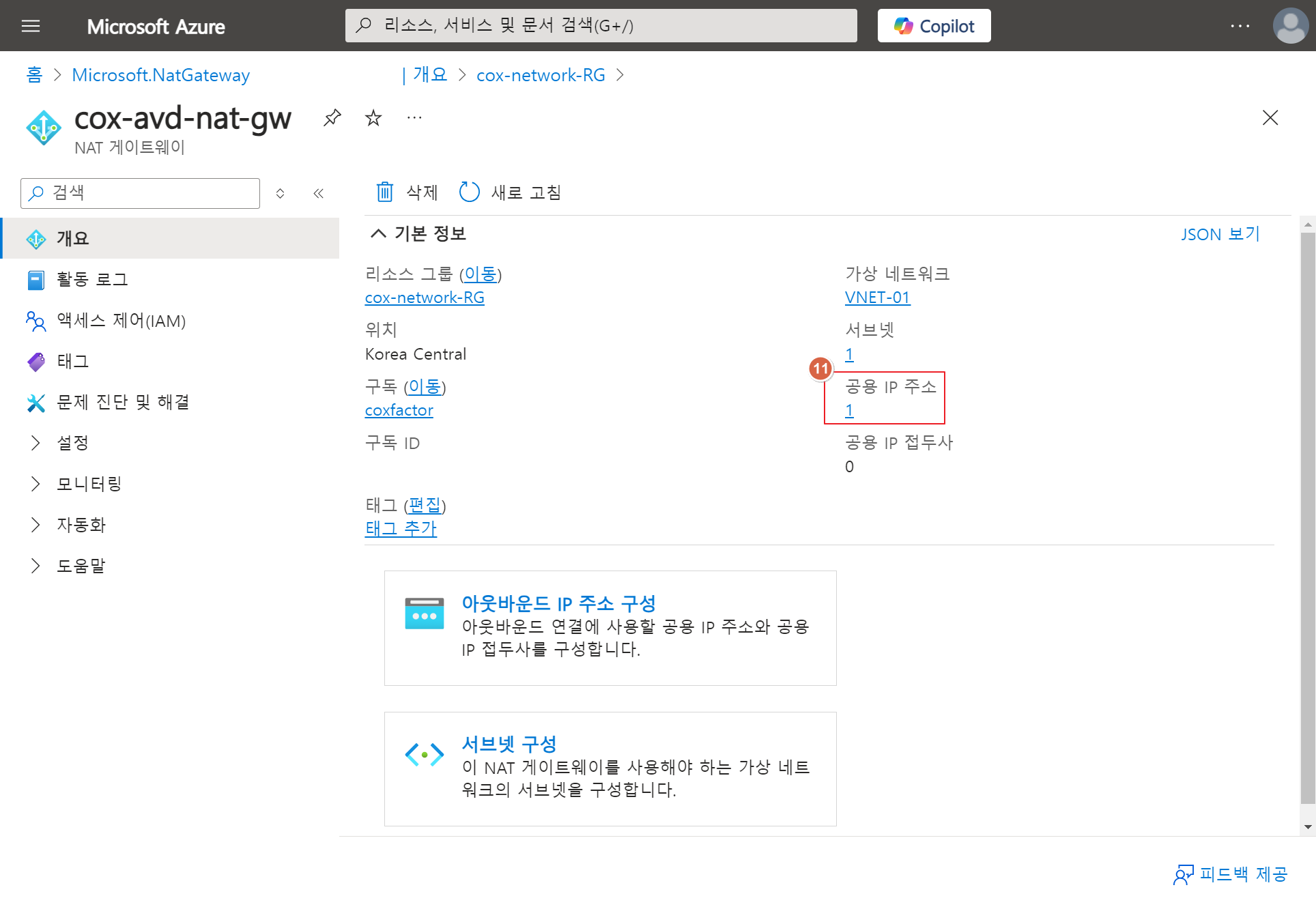Click JSON 보기 link
The height and width of the screenshot is (909, 1316).
(1220, 234)
